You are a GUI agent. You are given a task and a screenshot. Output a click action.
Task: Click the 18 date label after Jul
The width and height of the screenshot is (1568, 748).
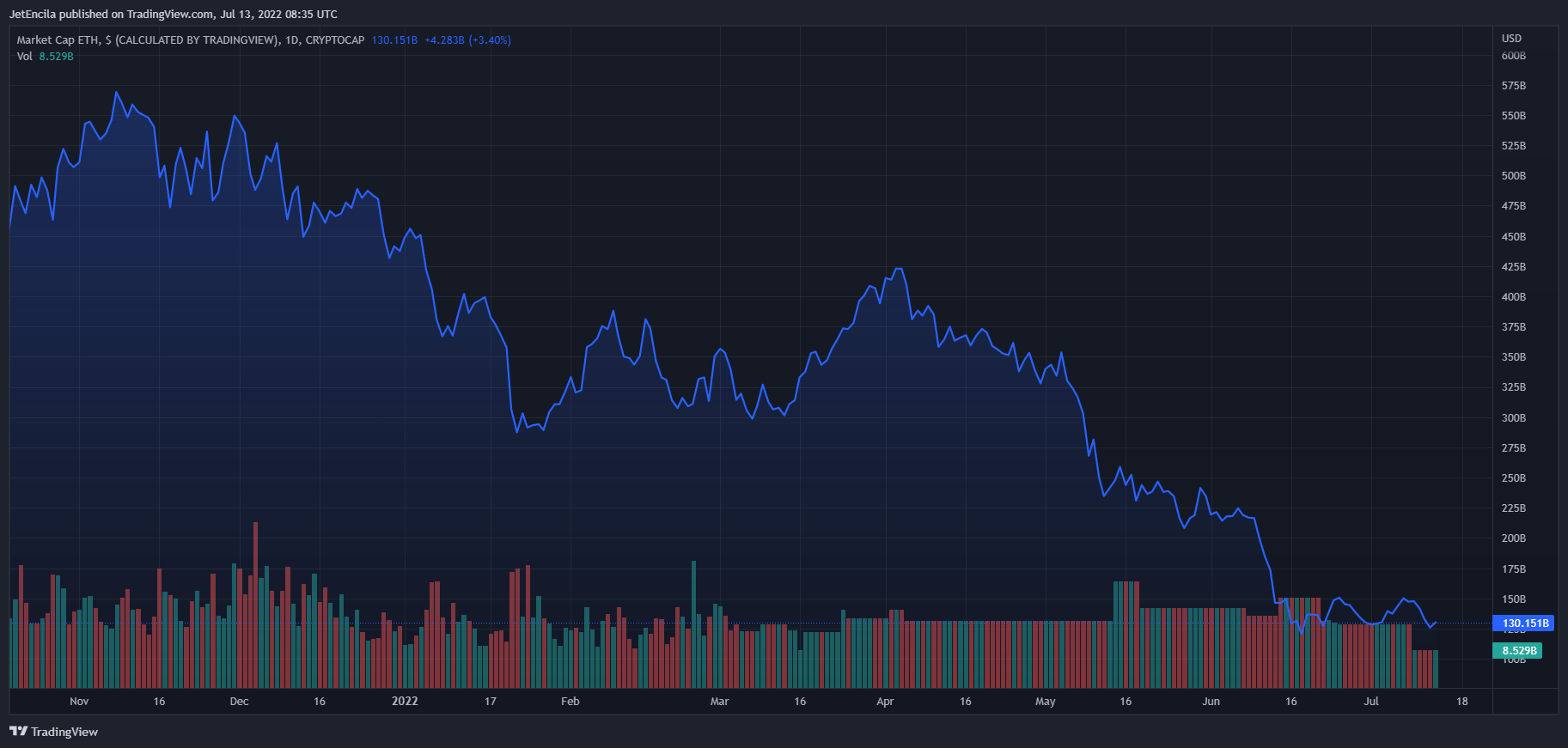[1462, 702]
